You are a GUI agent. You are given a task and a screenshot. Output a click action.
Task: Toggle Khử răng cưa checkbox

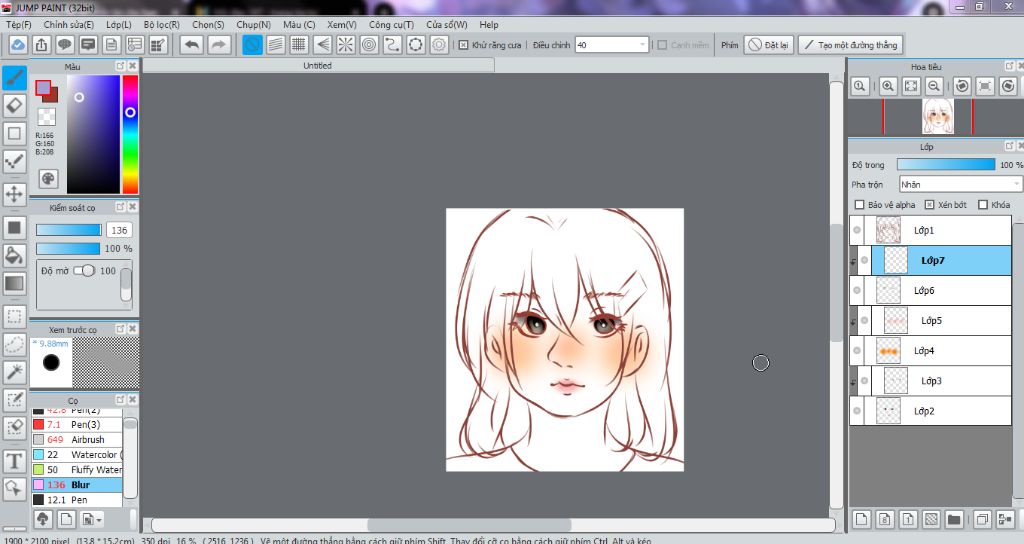[x=464, y=45]
